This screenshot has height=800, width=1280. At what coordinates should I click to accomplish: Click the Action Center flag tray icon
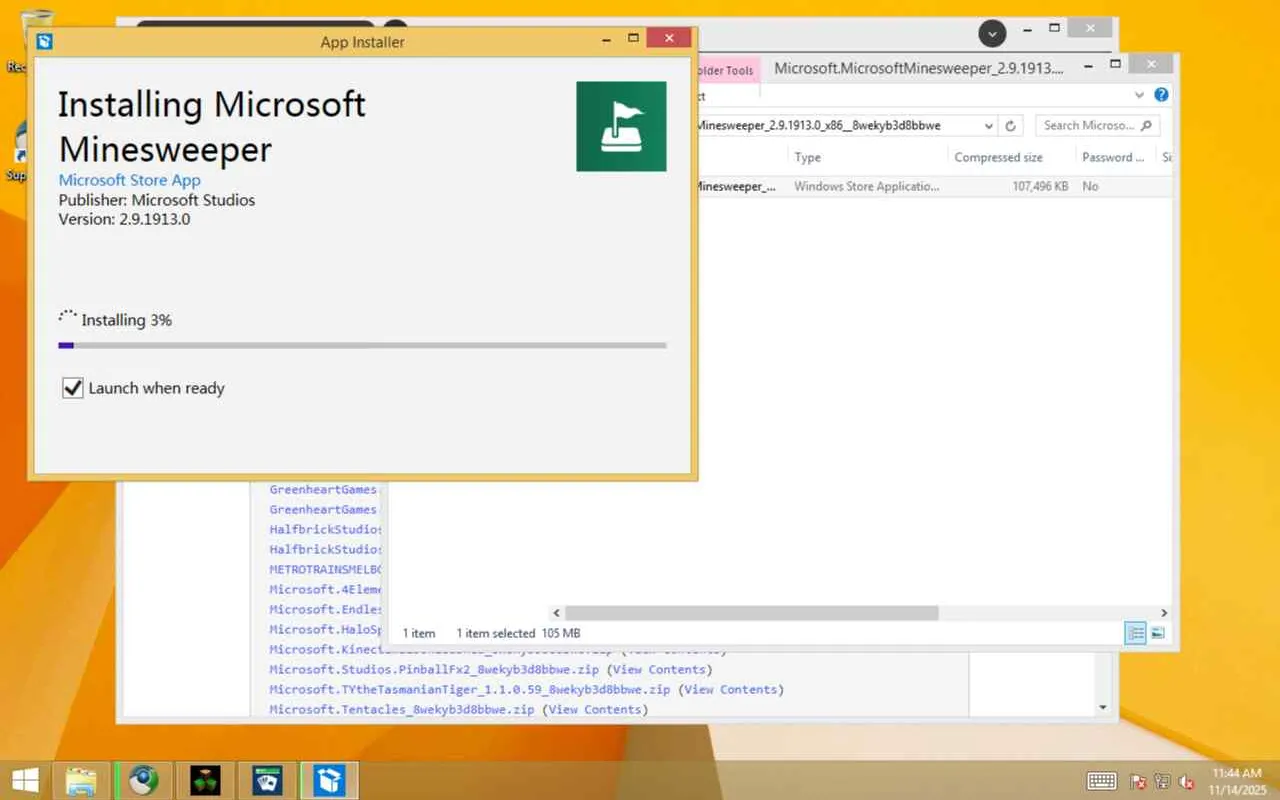[x=1138, y=781]
